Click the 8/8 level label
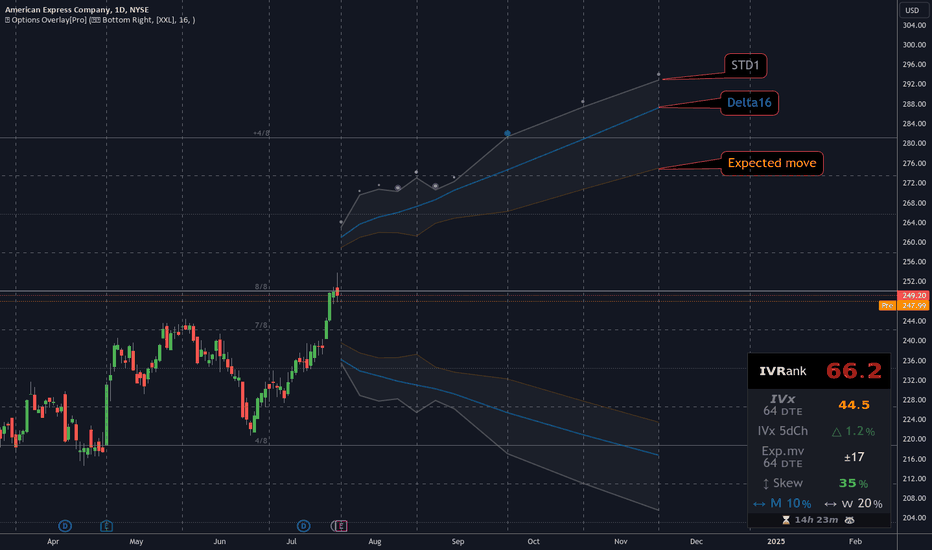Screen dimensions: 932x550 pos(261,287)
